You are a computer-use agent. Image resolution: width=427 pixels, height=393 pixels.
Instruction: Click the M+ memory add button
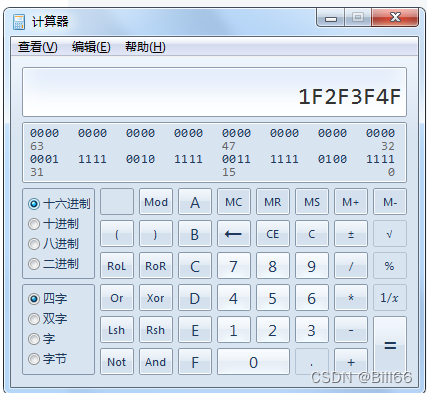tap(351, 202)
